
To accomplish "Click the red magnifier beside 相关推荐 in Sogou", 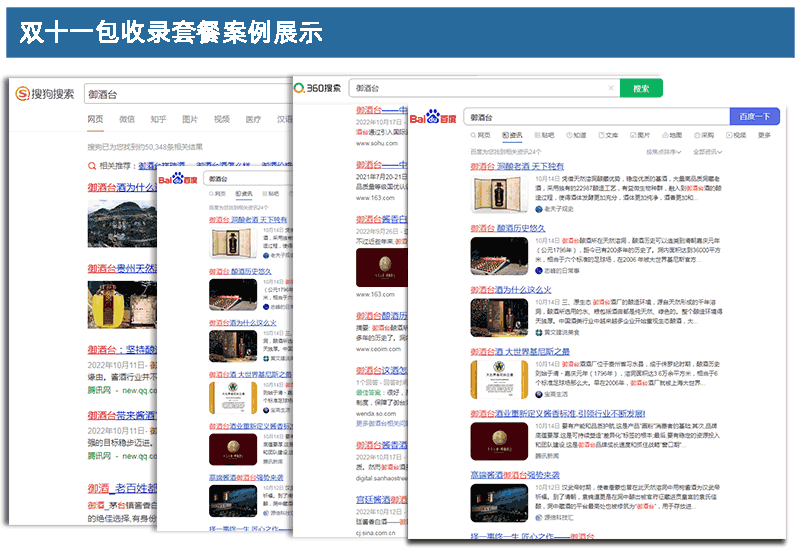I will [92, 166].
